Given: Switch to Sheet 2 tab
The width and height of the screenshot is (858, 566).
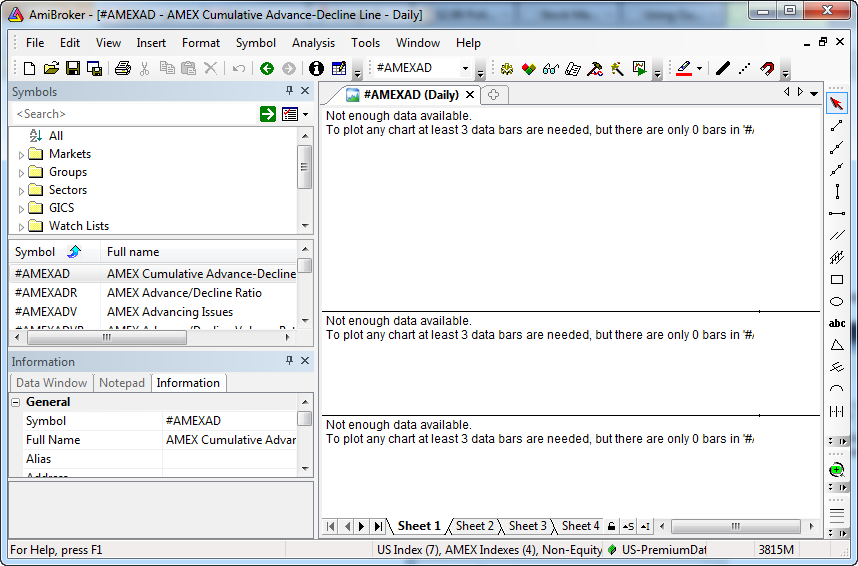Looking at the screenshot, I should [474, 526].
